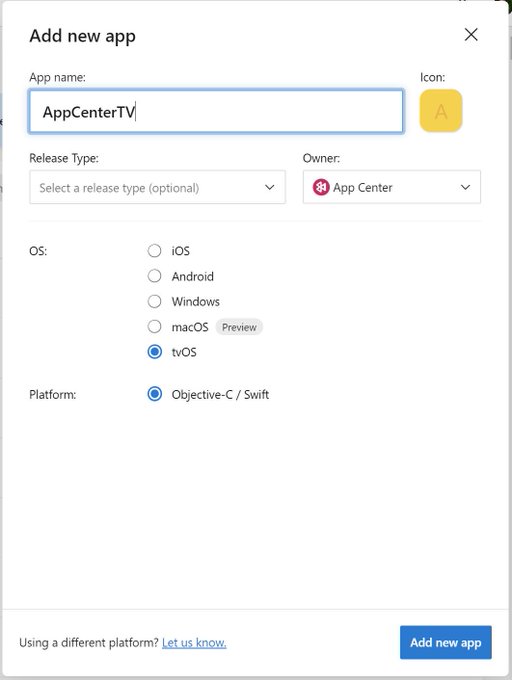
Task: Open the yellow app icon picker
Action: [440, 111]
